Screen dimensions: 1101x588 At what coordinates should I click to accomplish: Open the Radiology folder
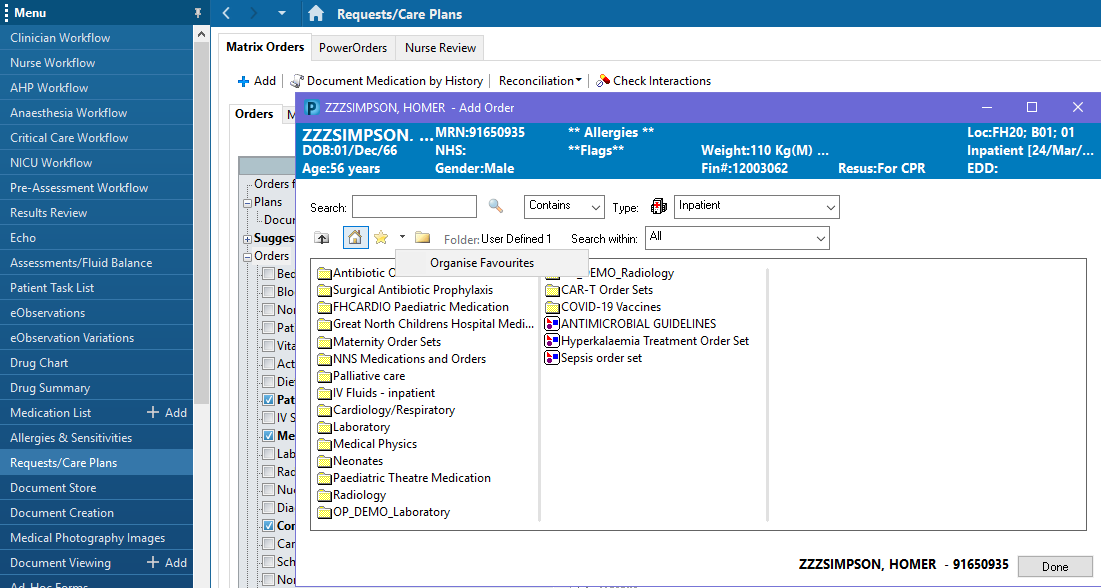pyautogui.click(x=352, y=495)
